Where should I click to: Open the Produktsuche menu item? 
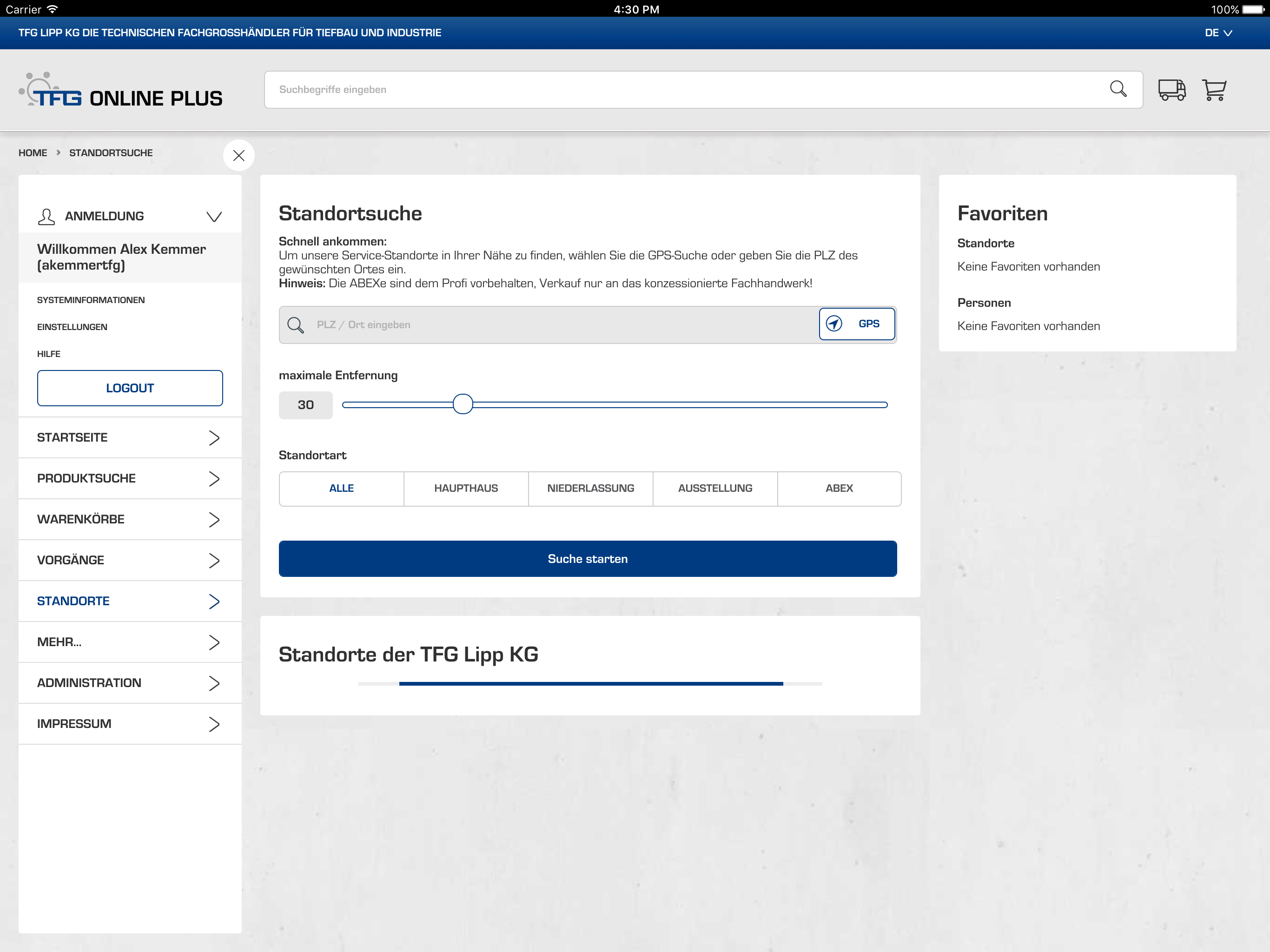(x=130, y=478)
